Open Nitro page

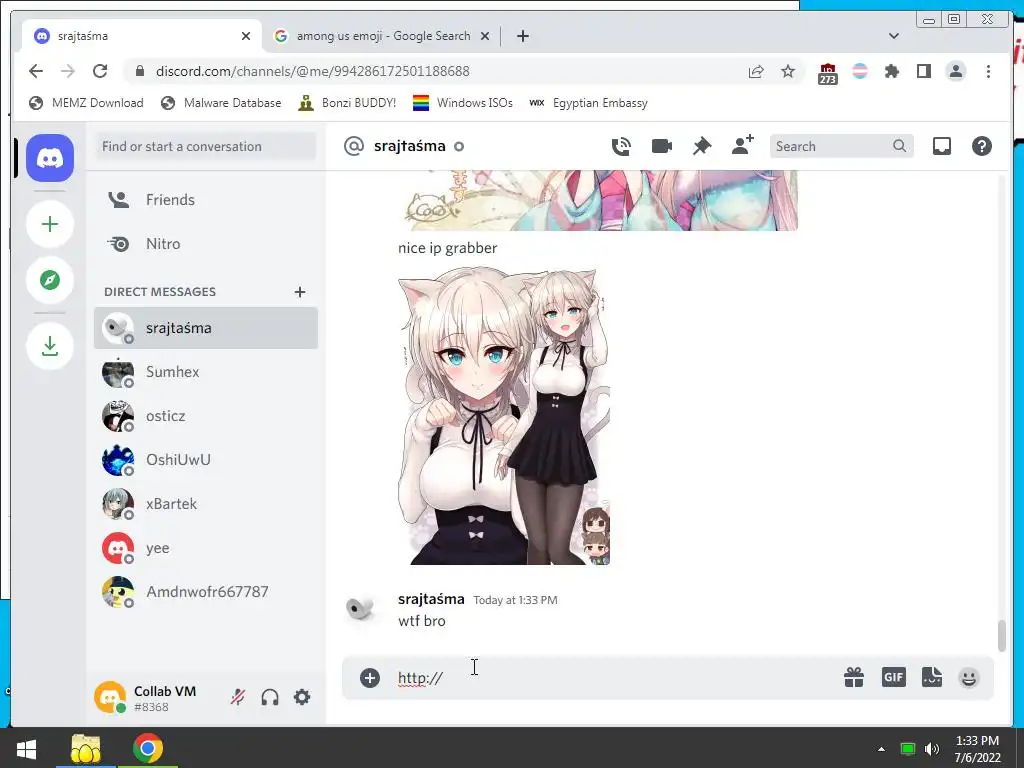click(x=206, y=244)
